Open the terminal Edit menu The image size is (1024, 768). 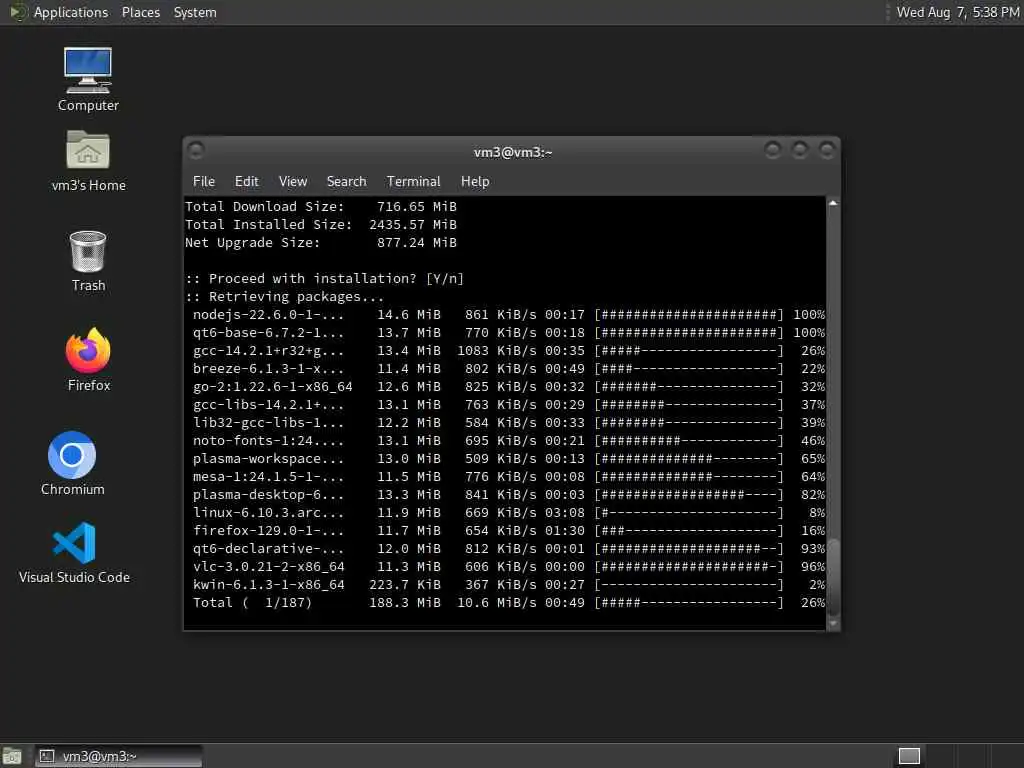(x=246, y=182)
